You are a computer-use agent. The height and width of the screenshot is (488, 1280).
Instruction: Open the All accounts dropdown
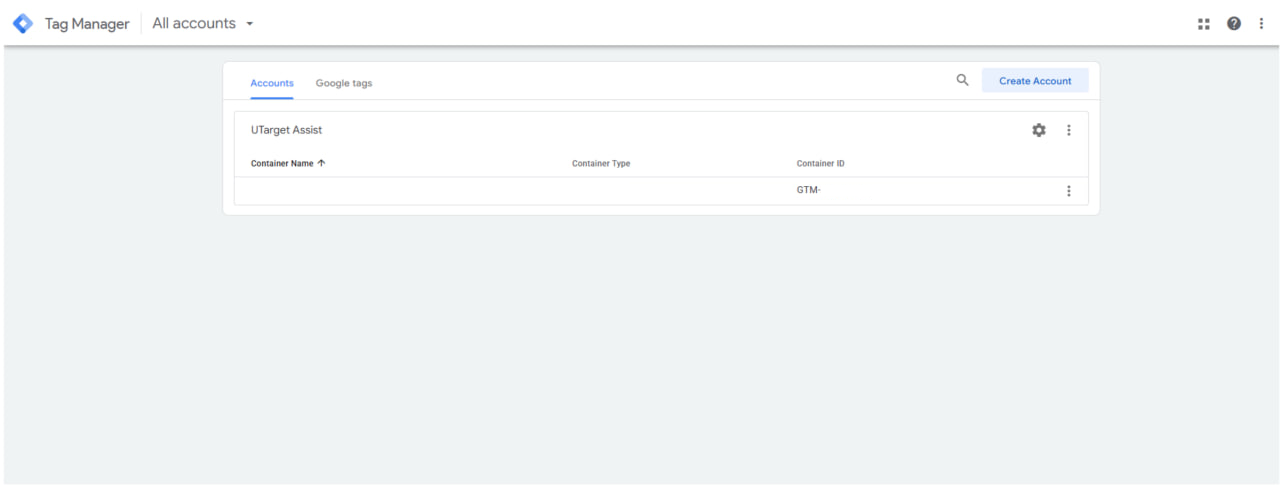pos(203,23)
